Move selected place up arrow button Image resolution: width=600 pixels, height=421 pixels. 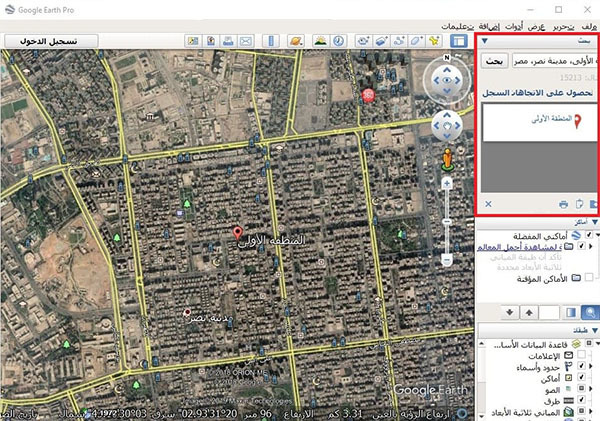(529, 313)
